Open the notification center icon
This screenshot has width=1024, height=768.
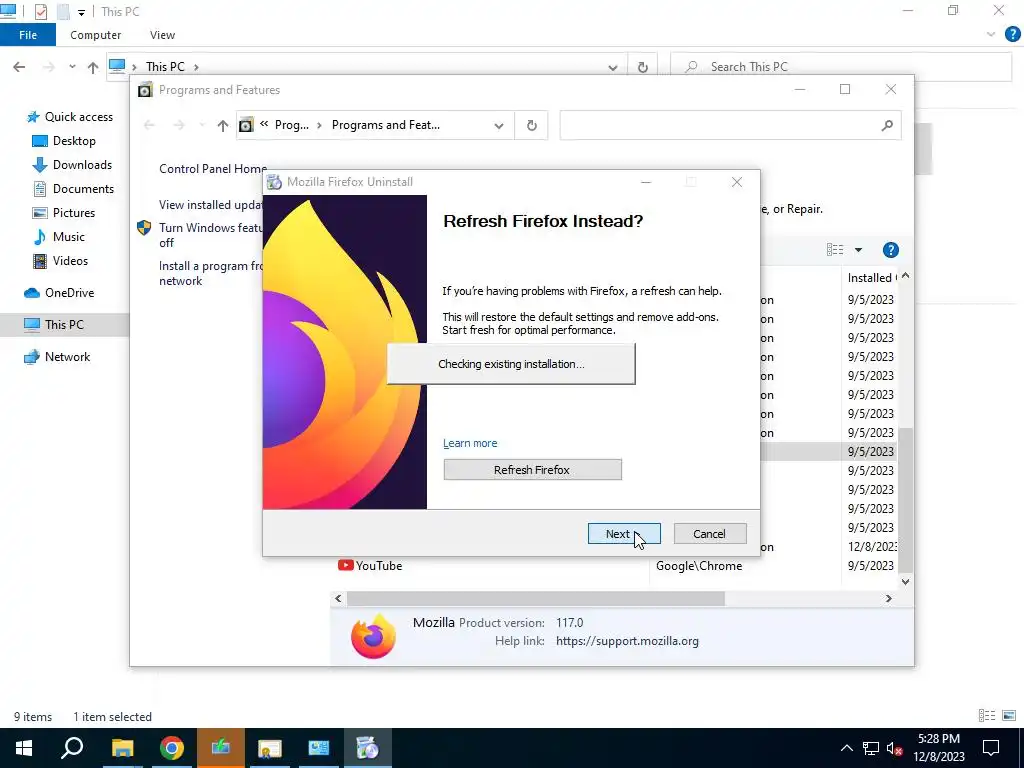(x=991, y=748)
